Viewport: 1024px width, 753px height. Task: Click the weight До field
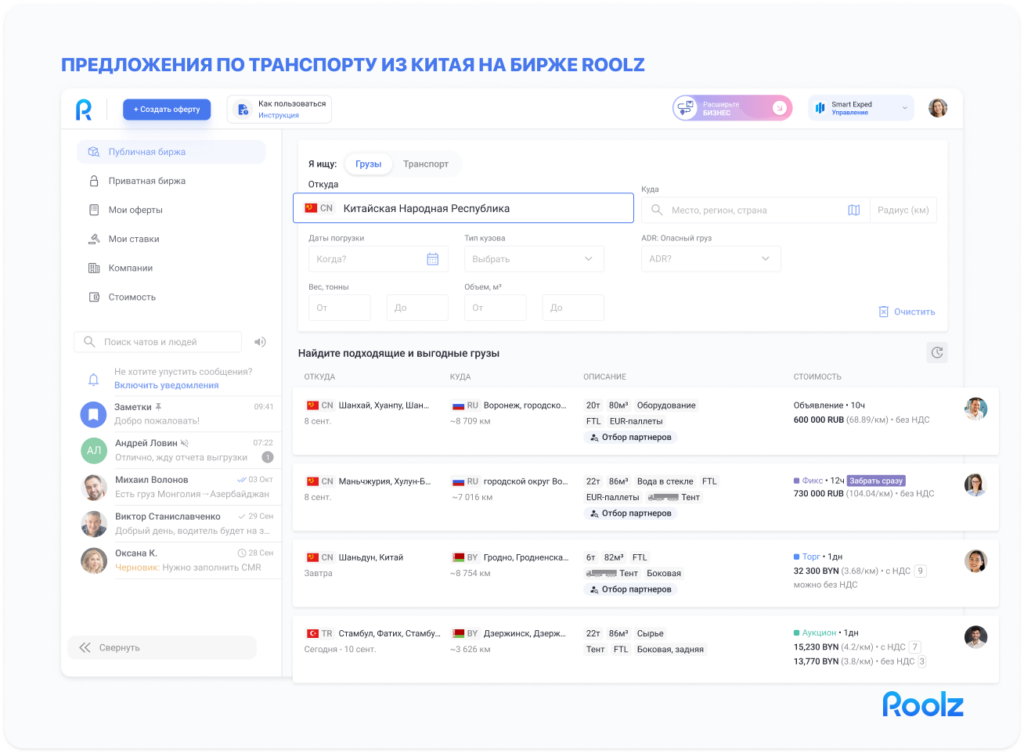click(x=417, y=308)
